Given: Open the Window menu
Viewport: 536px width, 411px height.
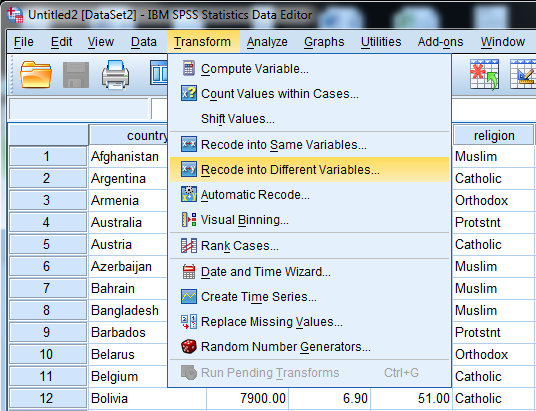Looking at the screenshot, I should (502, 42).
